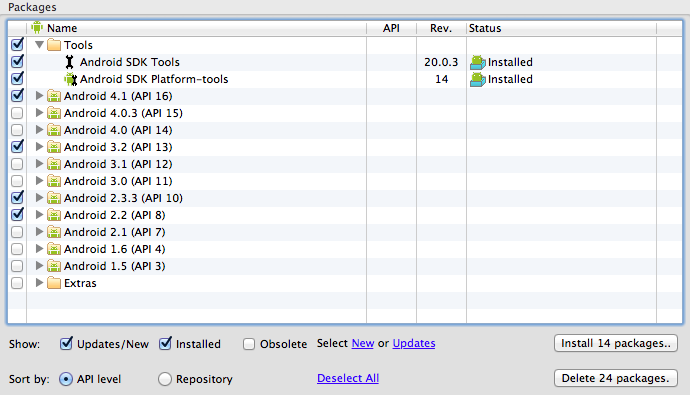Uncheck the Android 3.2 (API 13) checkbox
The height and width of the screenshot is (395, 690).
(17, 146)
